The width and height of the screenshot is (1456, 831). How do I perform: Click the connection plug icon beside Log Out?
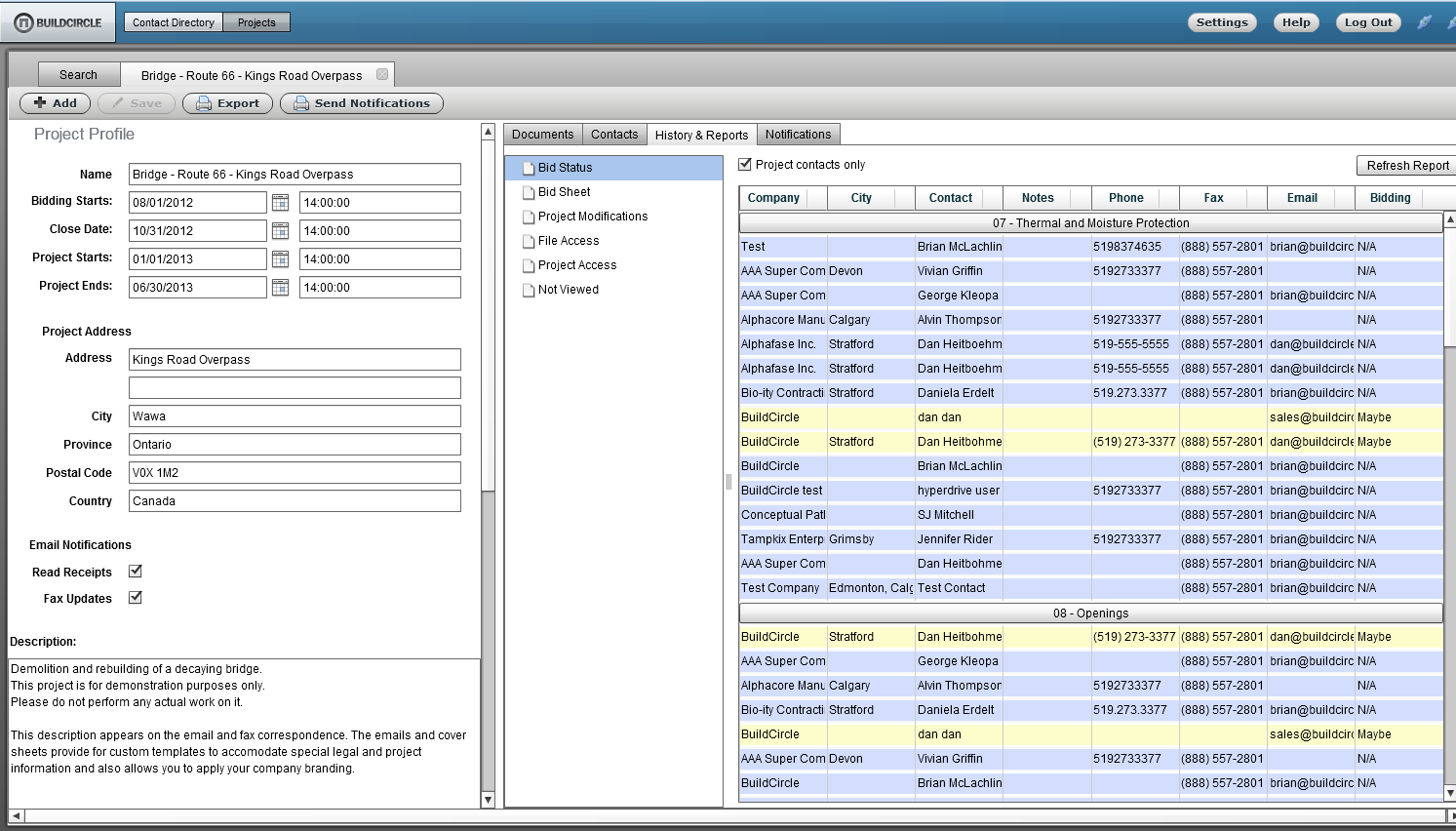(x=1425, y=22)
